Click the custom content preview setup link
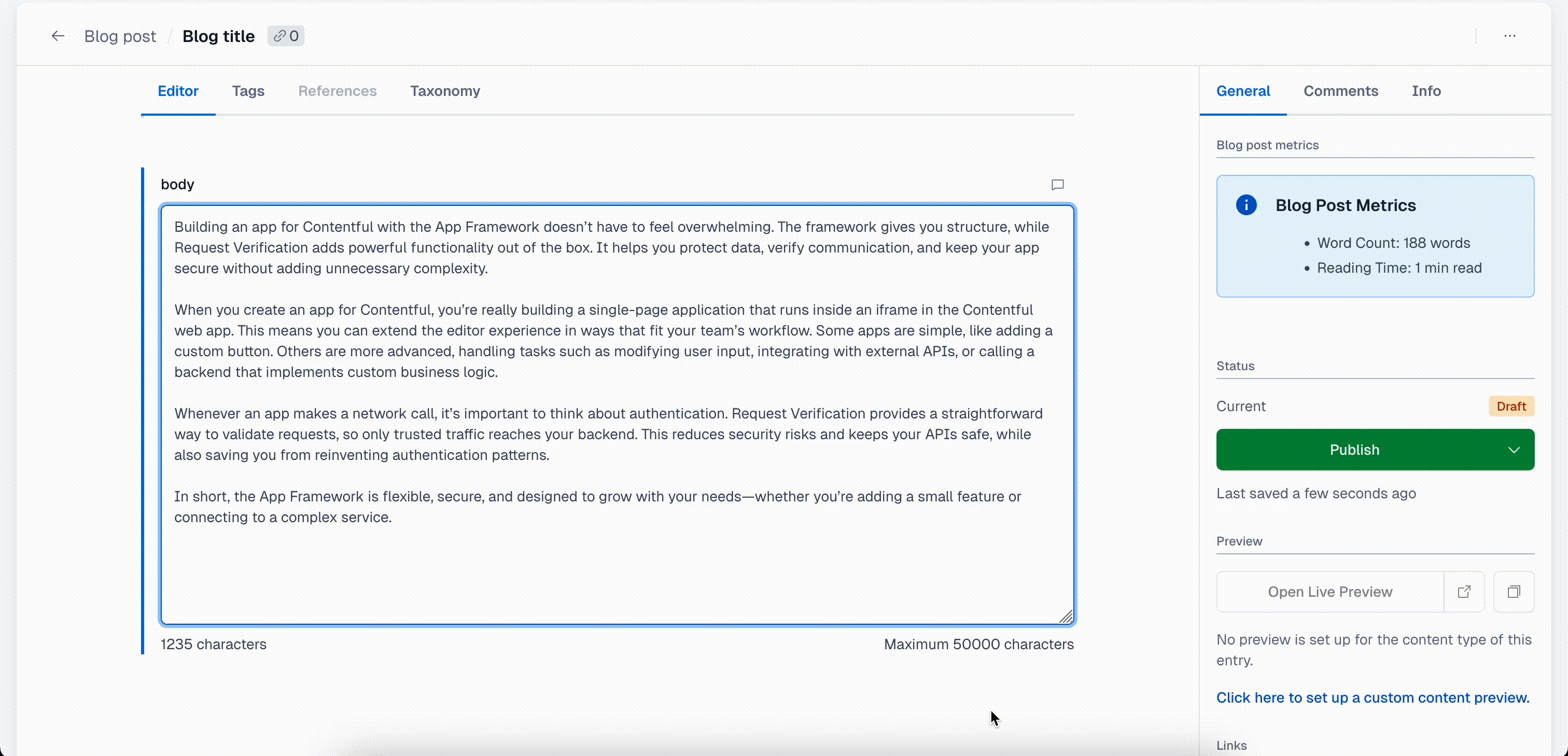1568x756 pixels. pyautogui.click(x=1372, y=697)
